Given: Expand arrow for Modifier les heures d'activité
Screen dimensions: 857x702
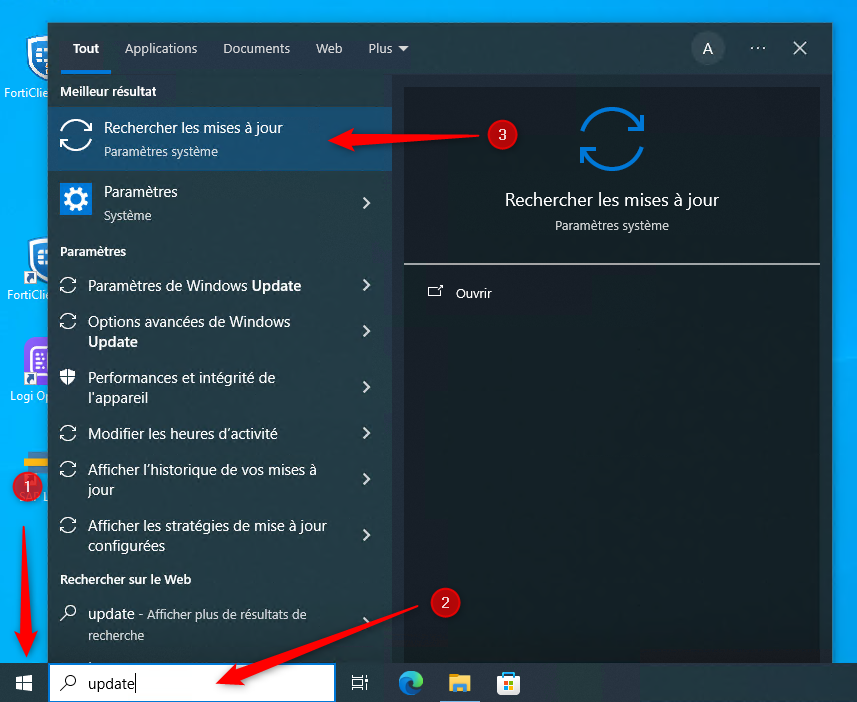Looking at the screenshot, I should pyautogui.click(x=366, y=434).
